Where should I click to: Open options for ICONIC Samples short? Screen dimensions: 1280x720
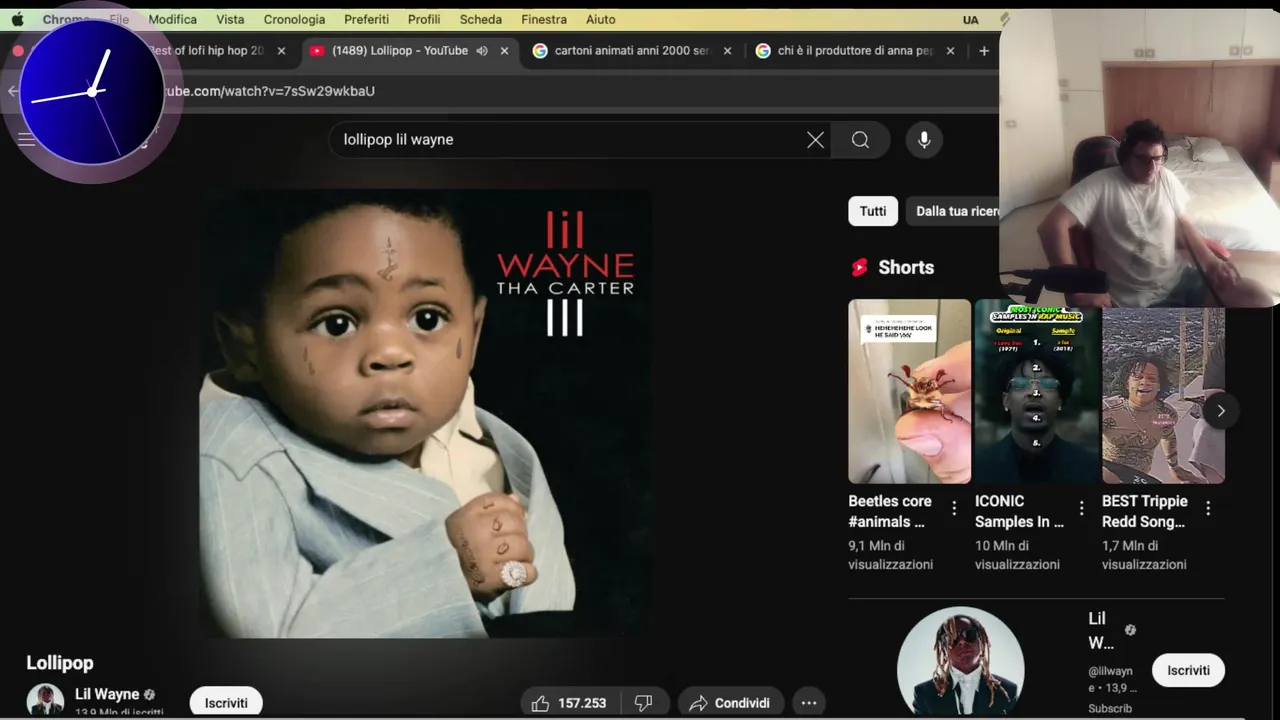click(1081, 508)
